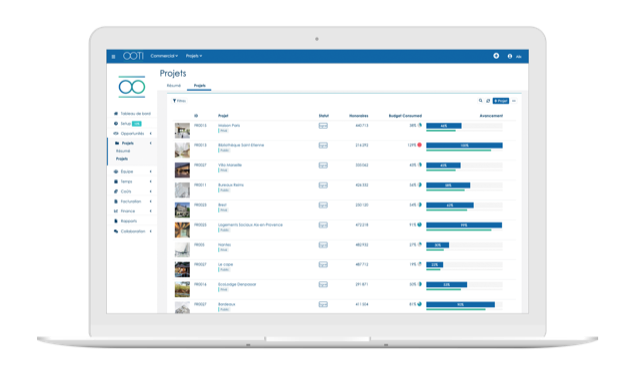Click red budget alert dot on Bibliothèque row
The image size is (641, 391).
[419, 145]
